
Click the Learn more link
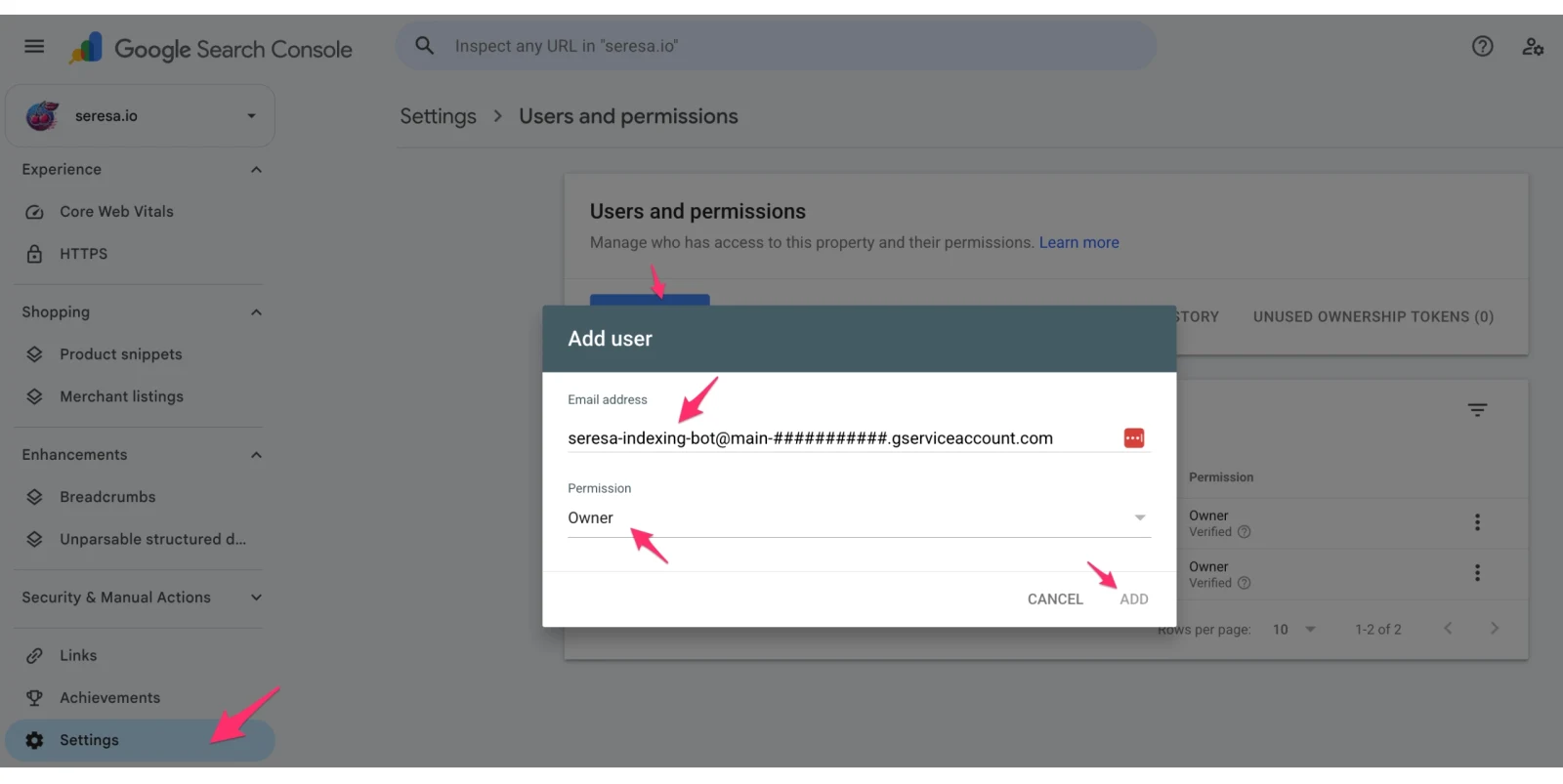[1078, 243]
